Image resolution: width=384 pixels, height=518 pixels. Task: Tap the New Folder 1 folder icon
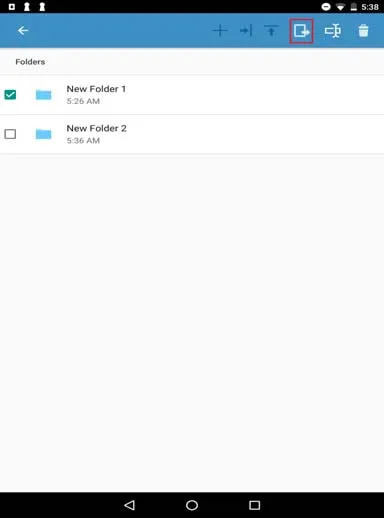[43, 95]
